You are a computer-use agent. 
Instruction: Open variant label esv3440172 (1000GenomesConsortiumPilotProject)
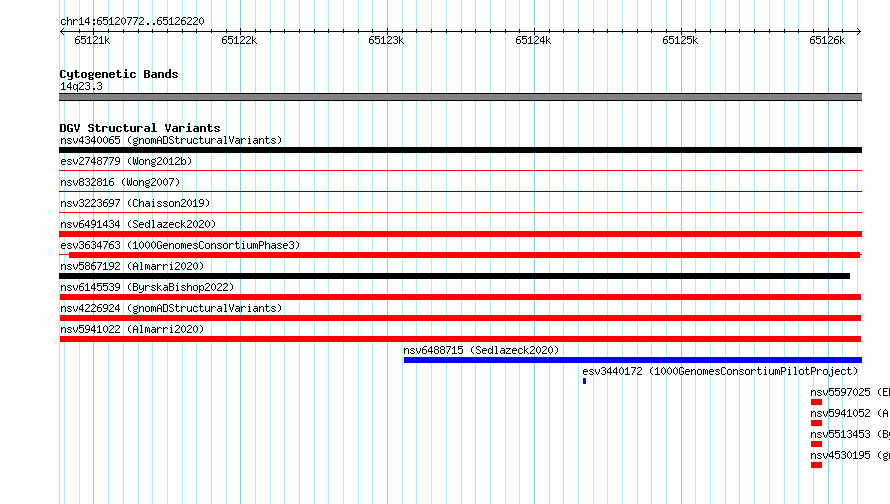point(720,371)
